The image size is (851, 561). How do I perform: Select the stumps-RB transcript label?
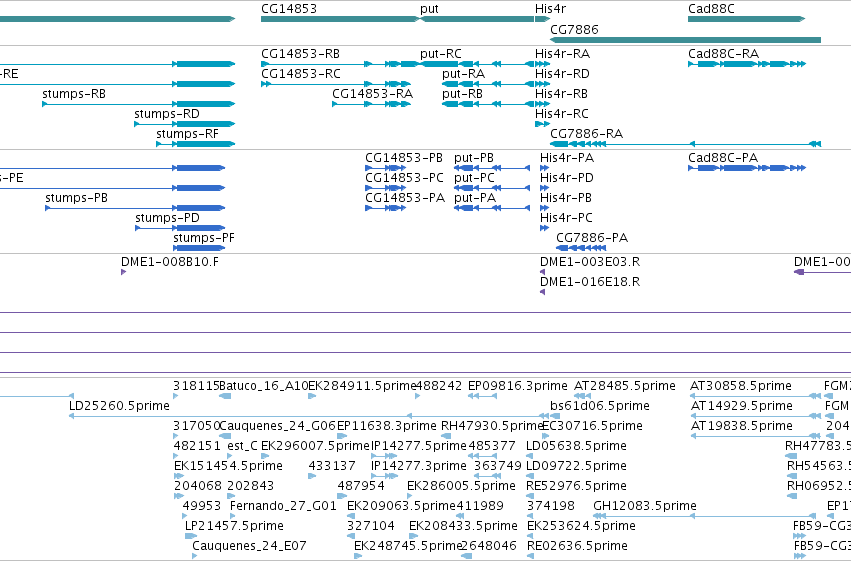click(x=74, y=94)
